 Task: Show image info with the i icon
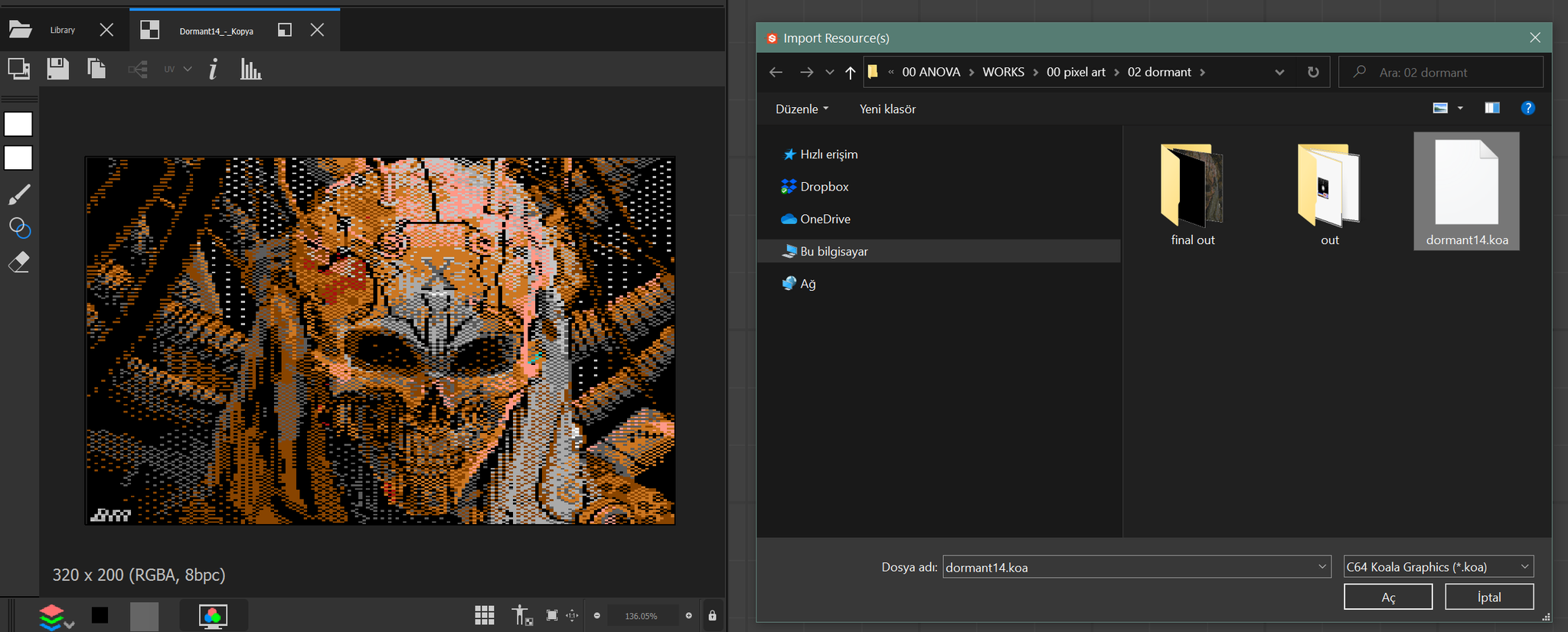click(214, 69)
